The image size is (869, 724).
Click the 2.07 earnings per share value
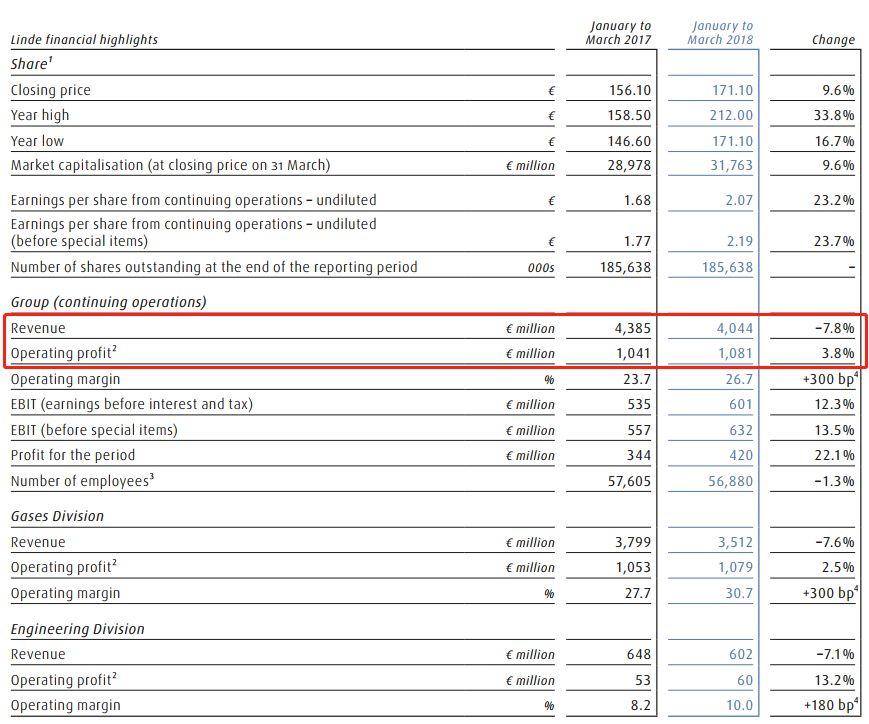(x=739, y=200)
